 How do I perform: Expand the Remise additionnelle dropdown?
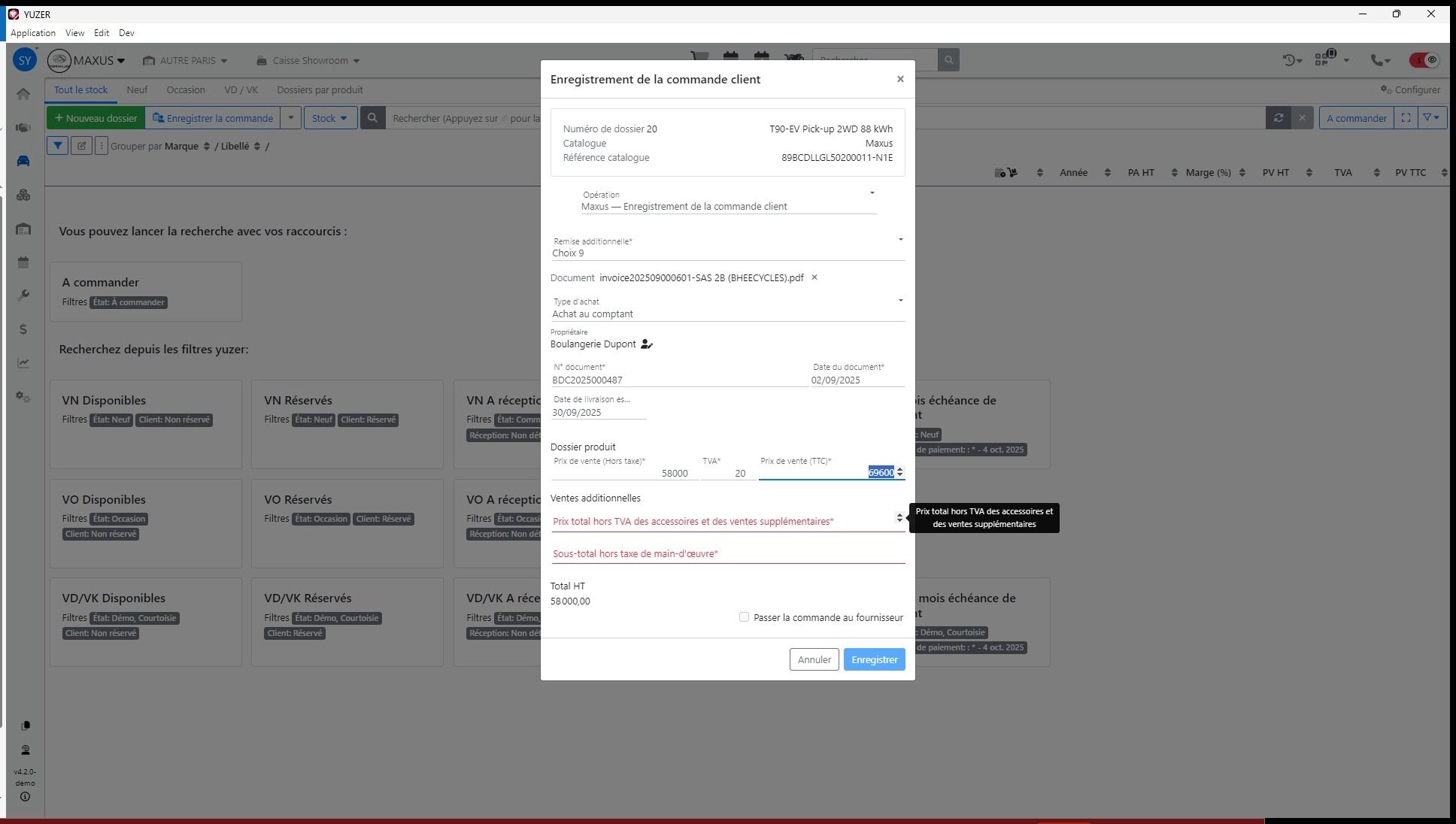tap(900, 240)
